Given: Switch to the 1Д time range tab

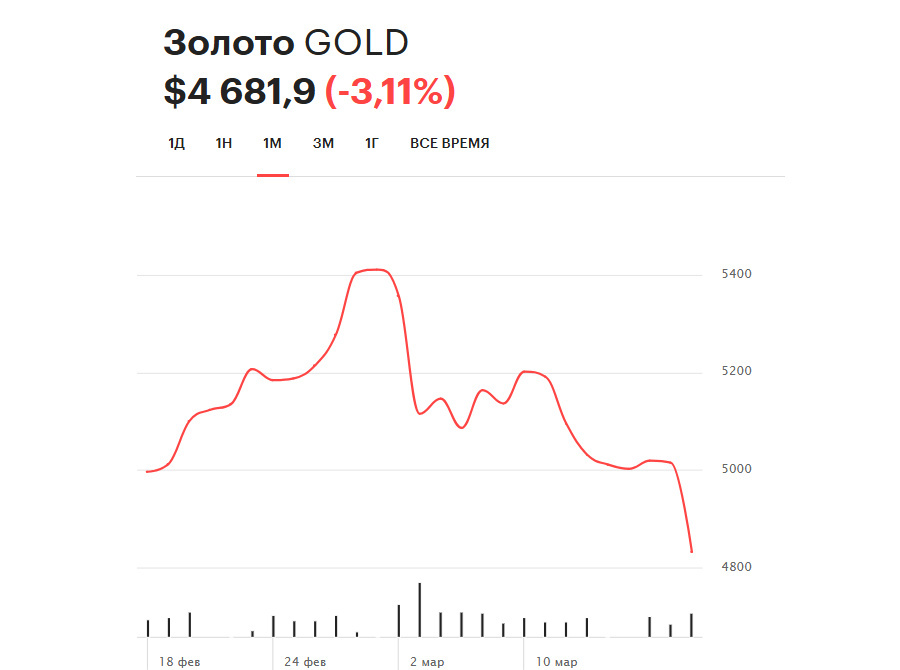Looking at the screenshot, I should click(176, 143).
